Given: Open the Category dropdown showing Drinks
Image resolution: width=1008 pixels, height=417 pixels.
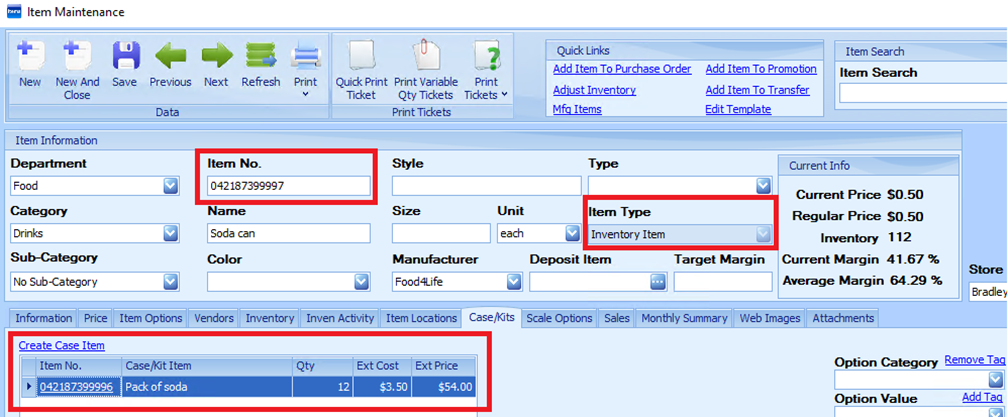Looking at the screenshot, I should click(x=170, y=234).
